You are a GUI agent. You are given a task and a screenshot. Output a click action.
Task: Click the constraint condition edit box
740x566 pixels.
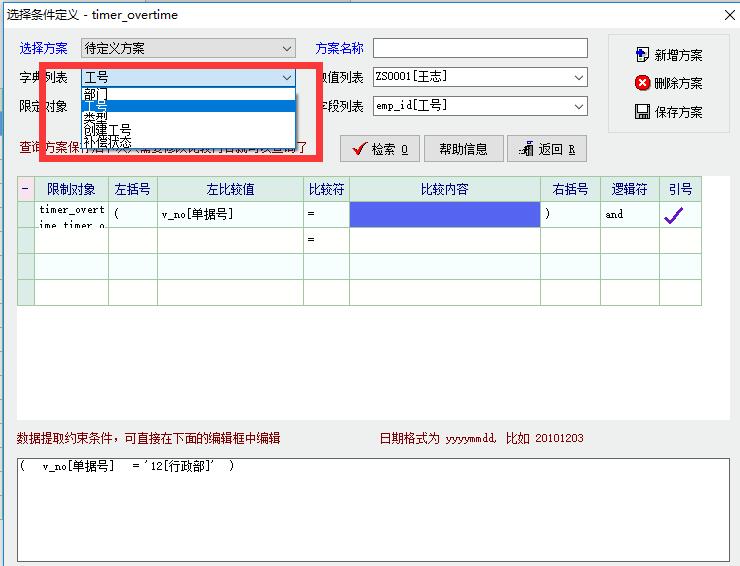pyautogui.click(x=368, y=505)
